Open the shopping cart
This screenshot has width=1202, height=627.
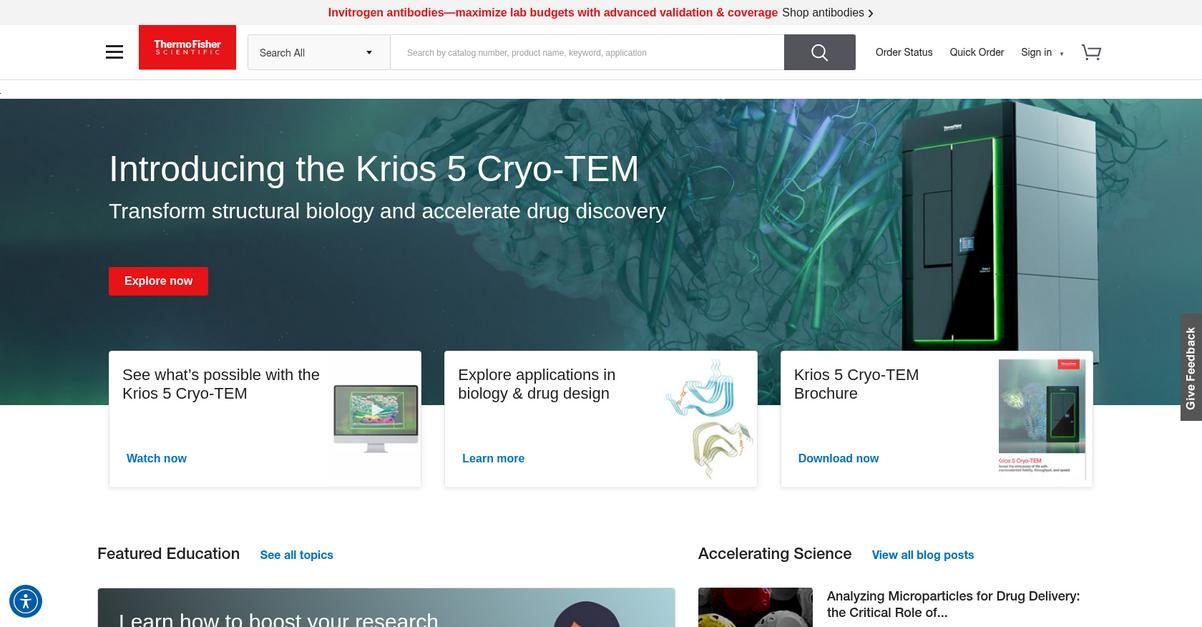(1091, 52)
